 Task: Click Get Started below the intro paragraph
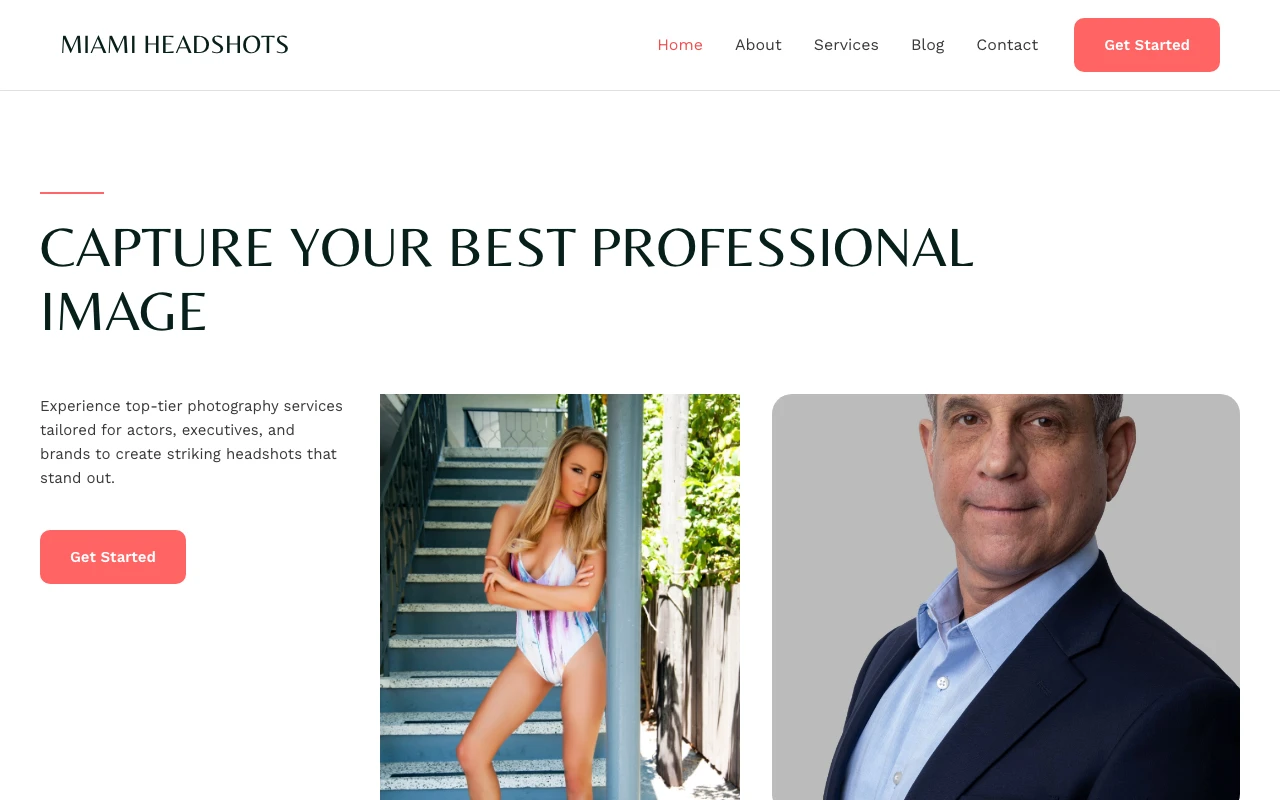[113, 557]
